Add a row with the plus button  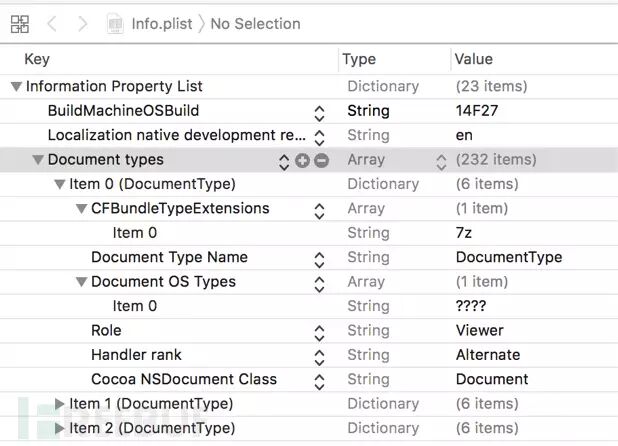point(302,160)
